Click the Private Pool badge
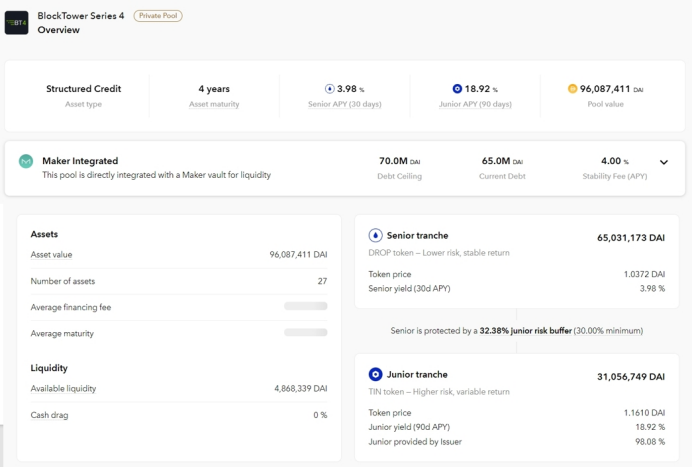This screenshot has width=692, height=468. 158,15
